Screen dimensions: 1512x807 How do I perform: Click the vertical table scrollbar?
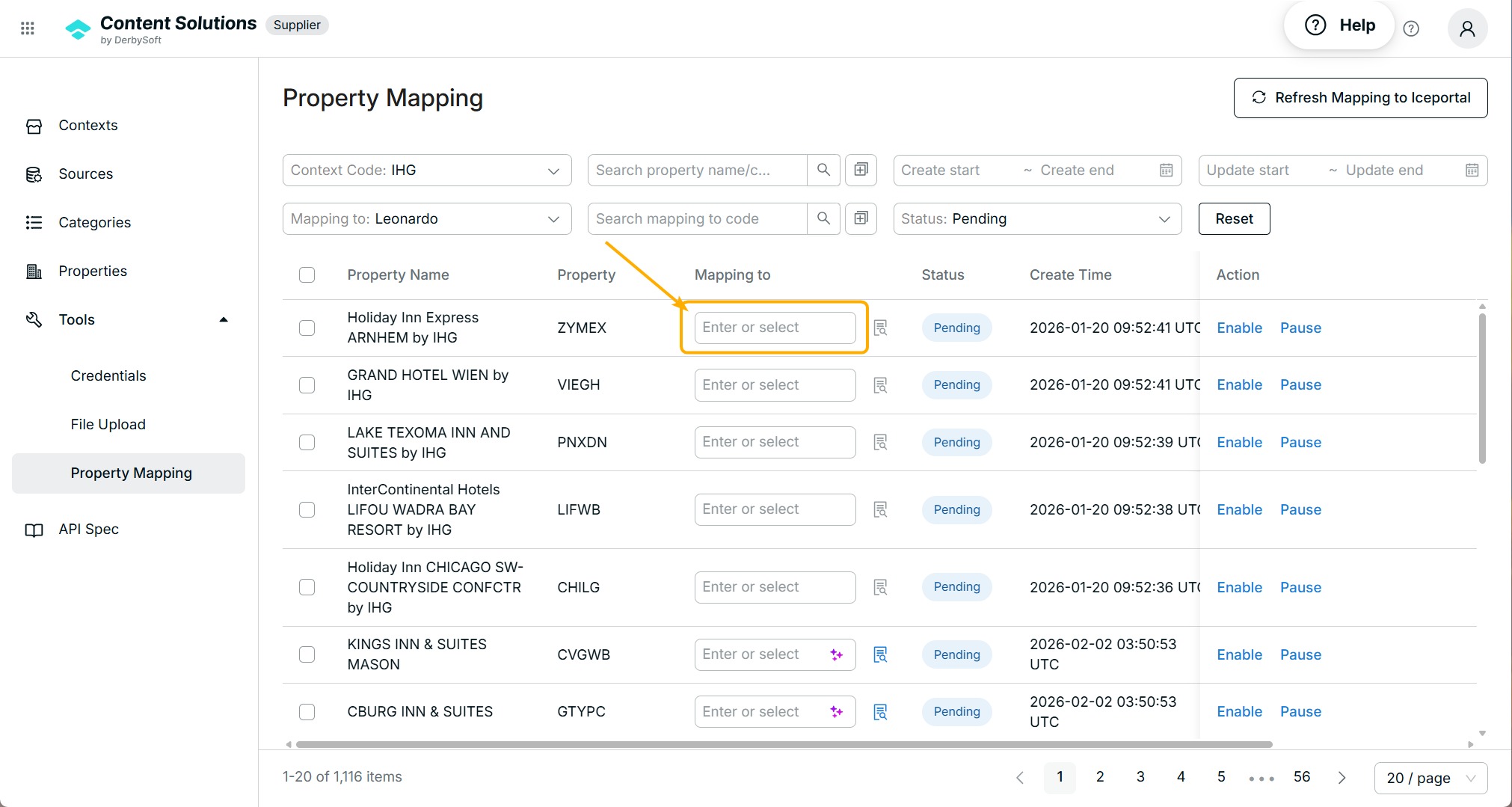click(1482, 387)
